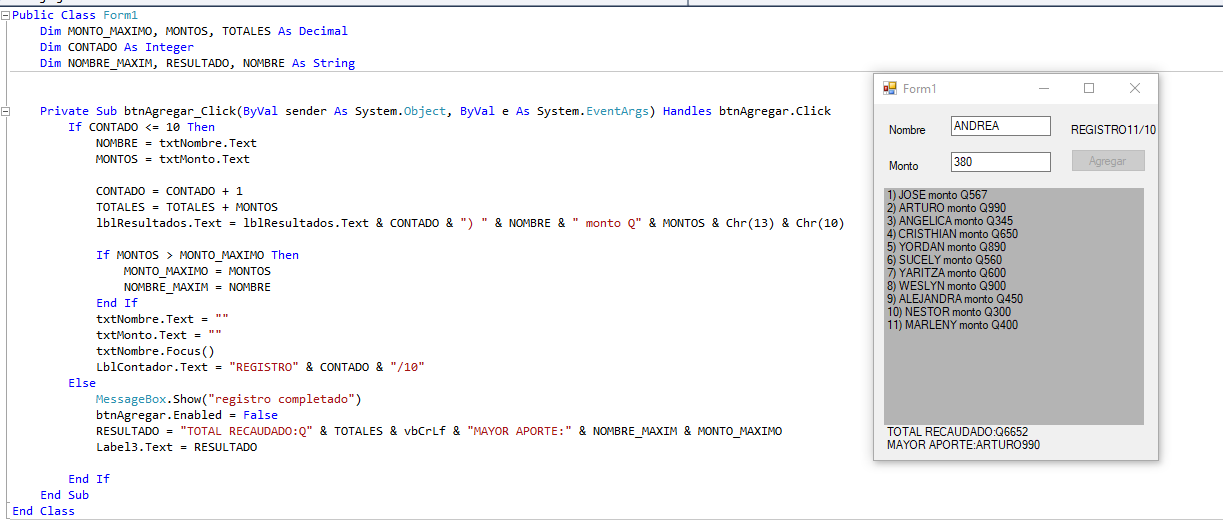Click the "TOTALES = TOTALES + MONTOS" code line
Viewport: 1223px width, 531px height.
click(187, 207)
